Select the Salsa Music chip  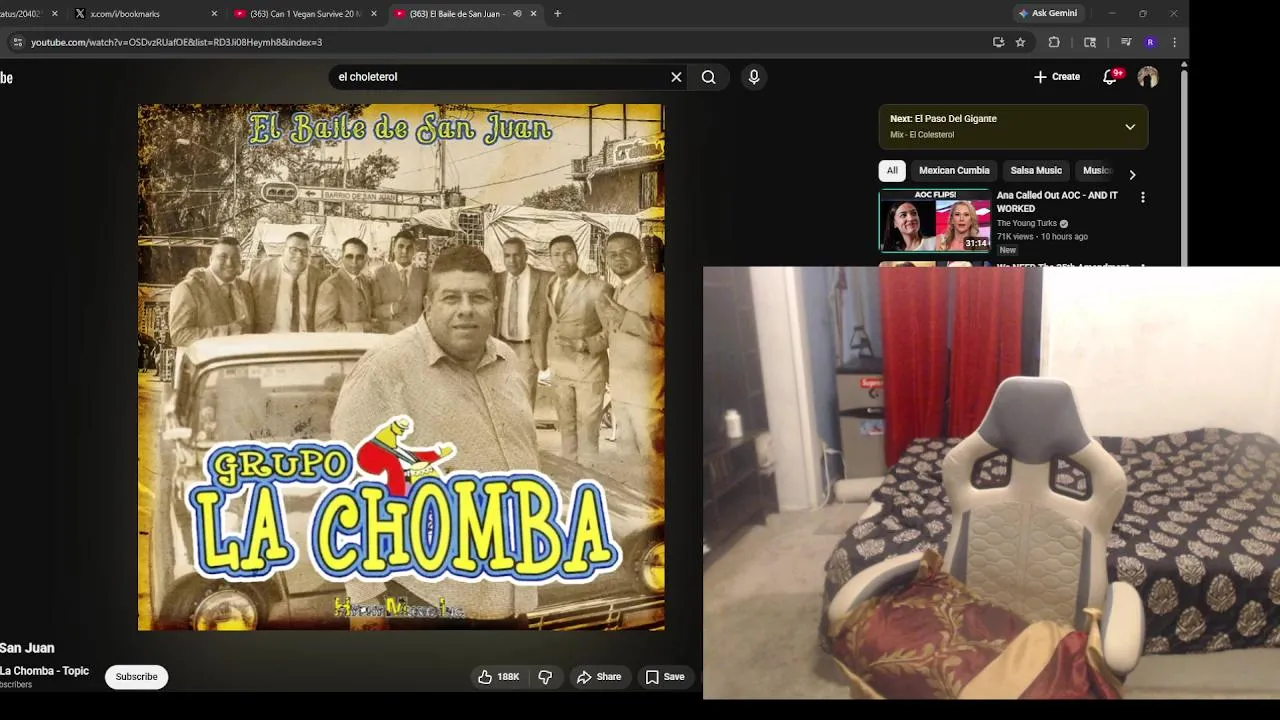point(1036,170)
